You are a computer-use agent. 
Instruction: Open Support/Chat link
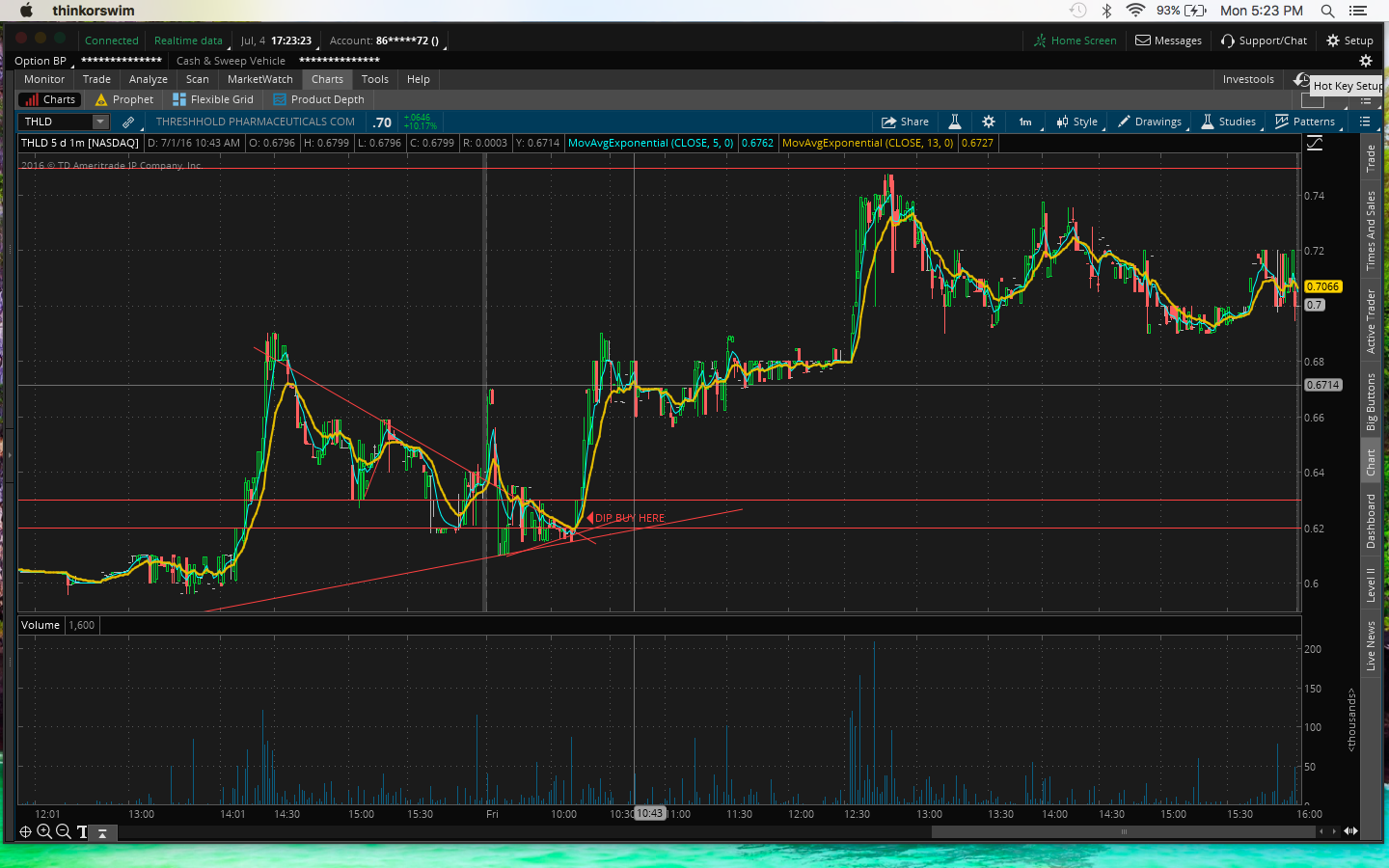pos(1264,41)
